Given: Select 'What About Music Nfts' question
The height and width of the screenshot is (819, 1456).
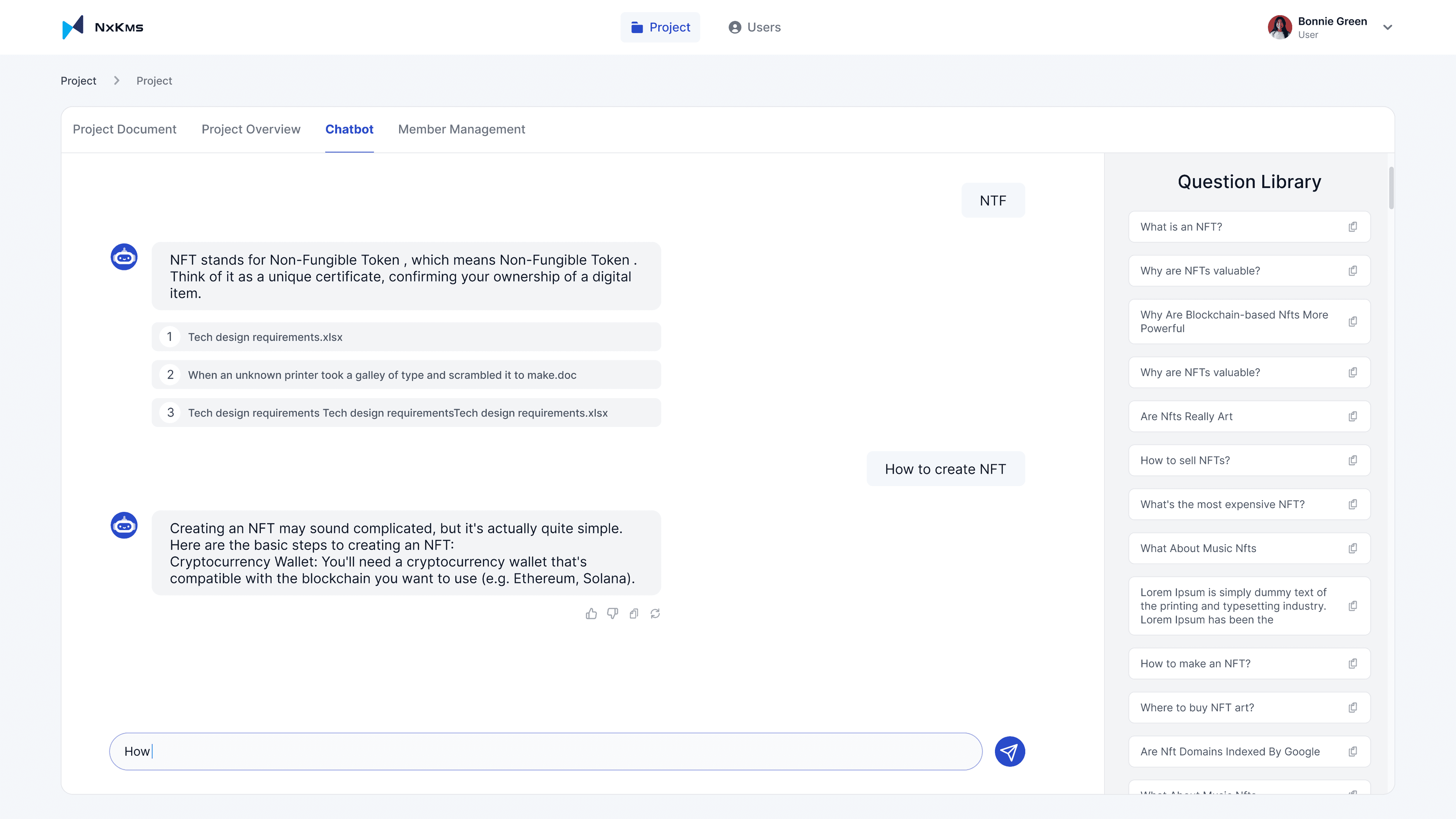Looking at the screenshot, I should [1250, 548].
